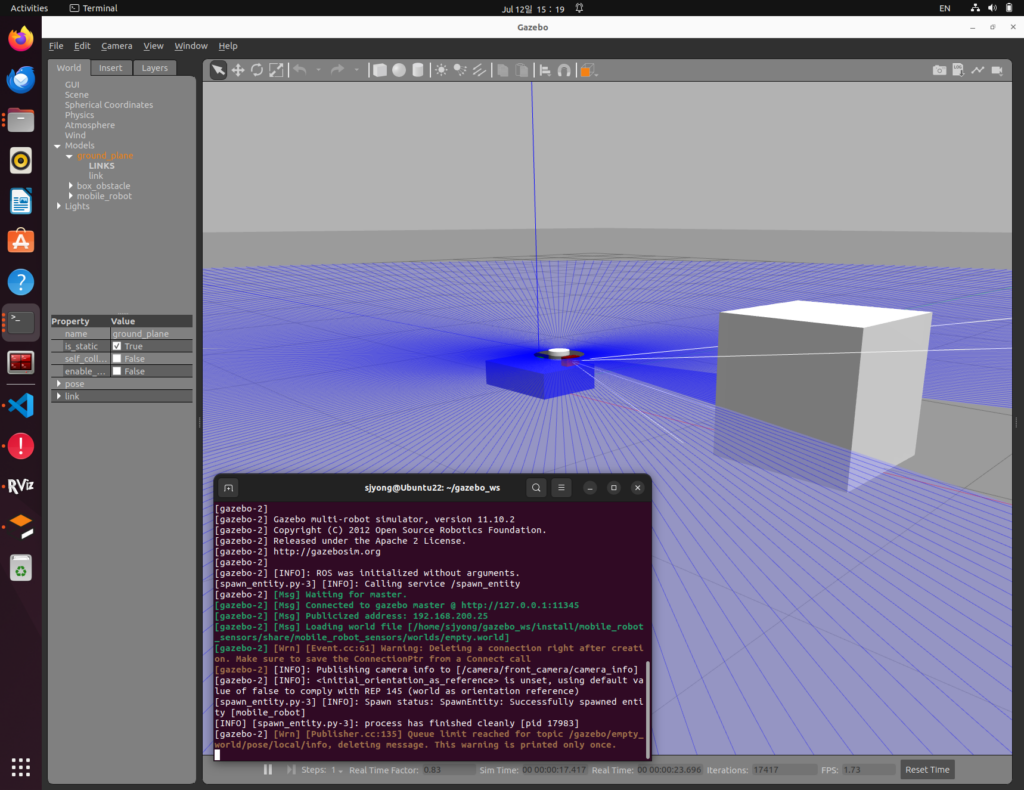Expand the mobile_robot model
The height and width of the screenshot is (790, 1024).
pyautogui.click(x=71, y=196)
